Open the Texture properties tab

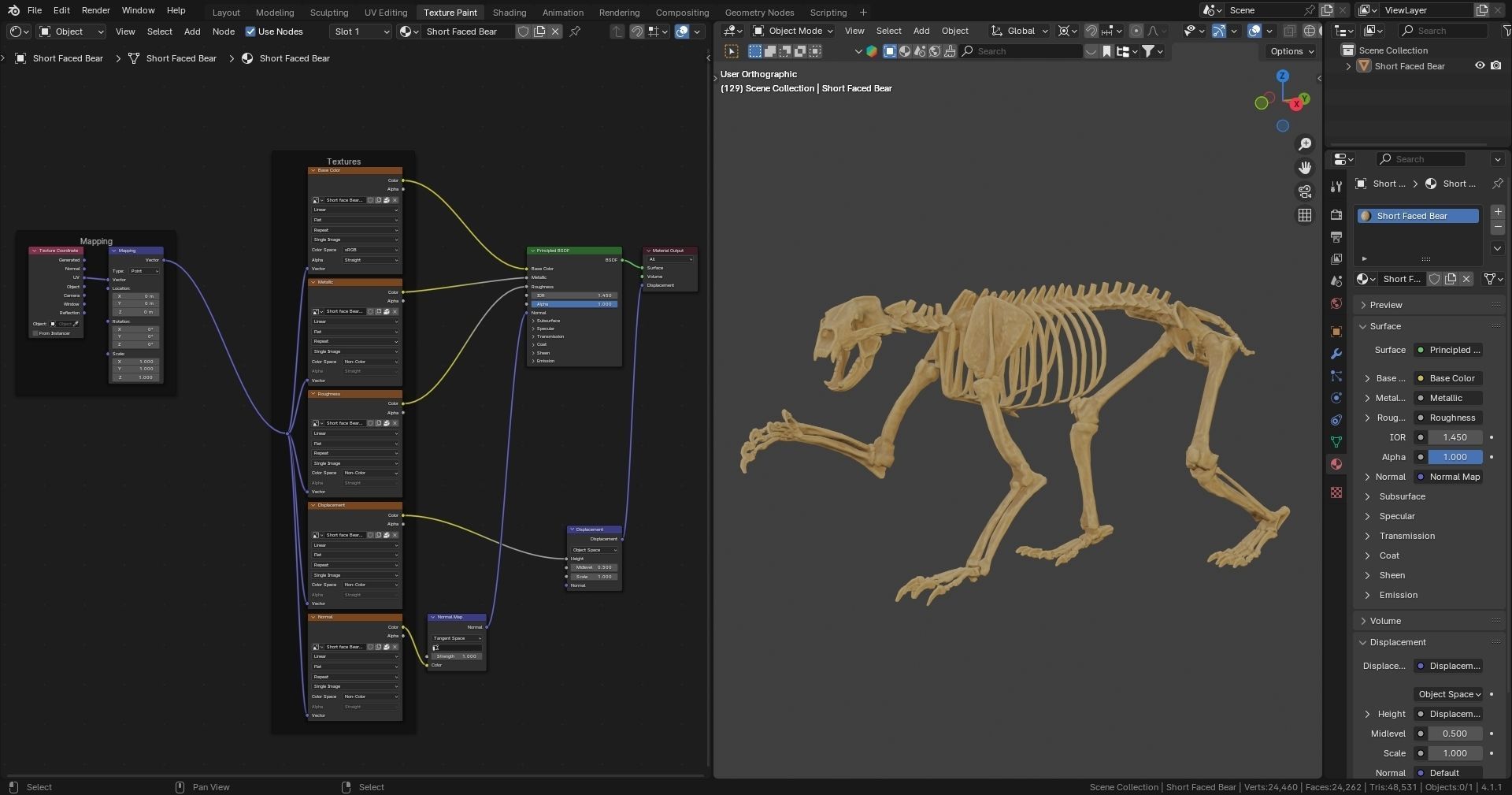[1336, 492]
